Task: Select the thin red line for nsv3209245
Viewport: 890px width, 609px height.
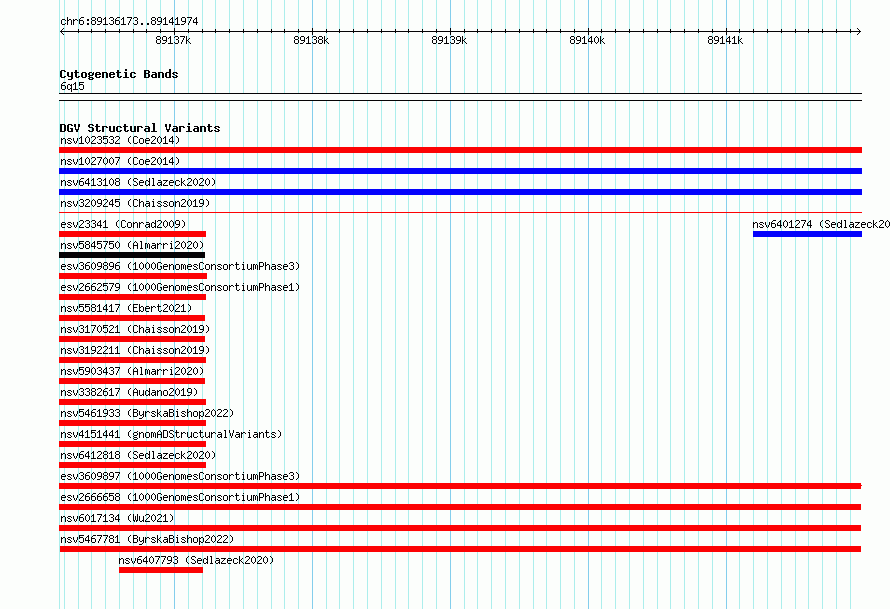Action: [460, 213]
